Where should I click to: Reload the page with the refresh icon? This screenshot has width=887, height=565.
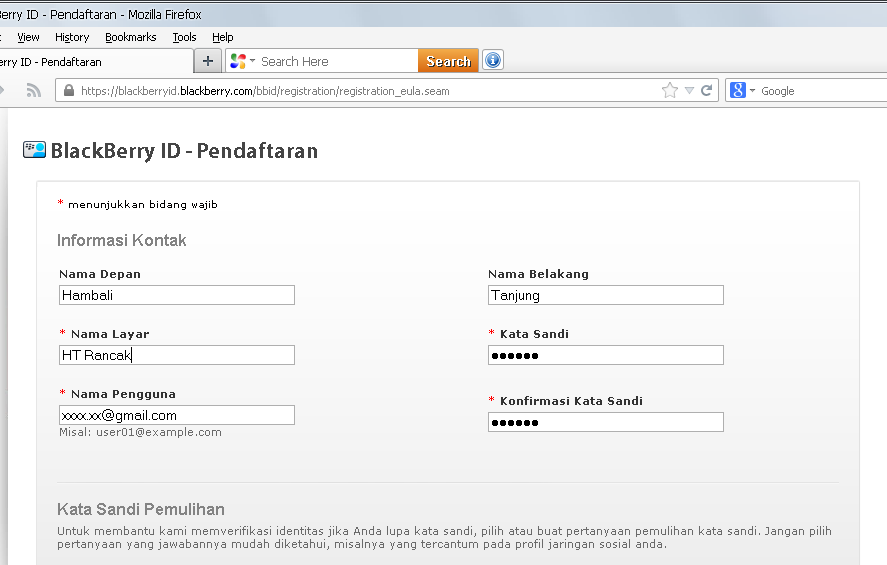coord(707,90)
